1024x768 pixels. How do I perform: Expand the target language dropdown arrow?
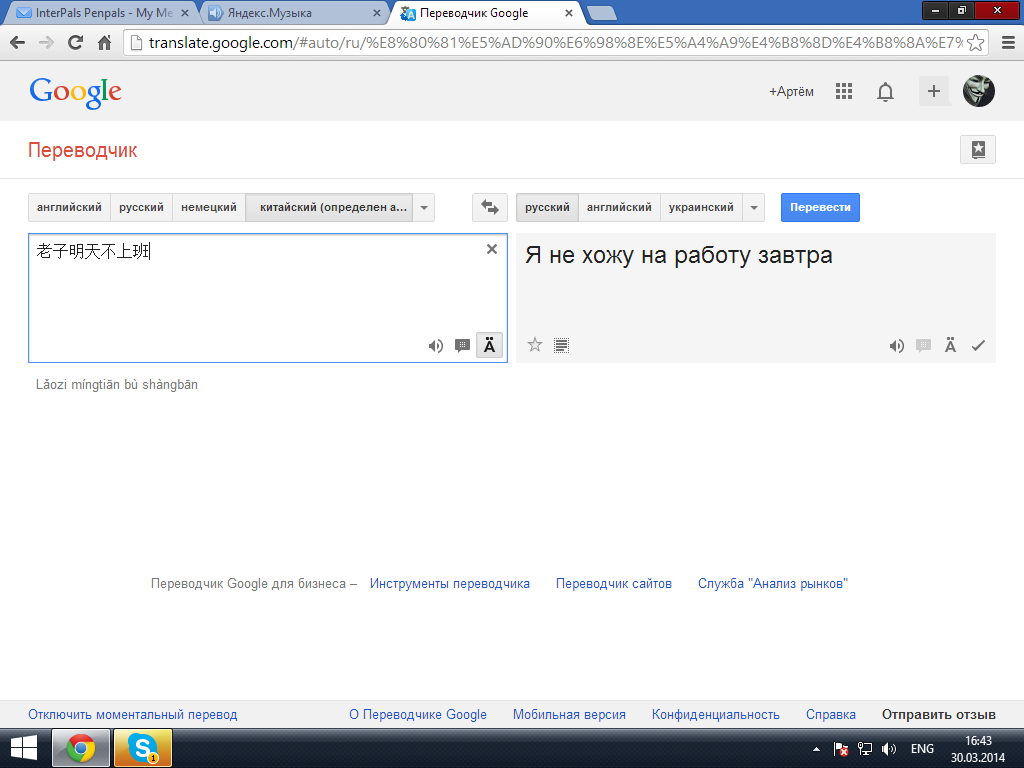pos(754,208)
